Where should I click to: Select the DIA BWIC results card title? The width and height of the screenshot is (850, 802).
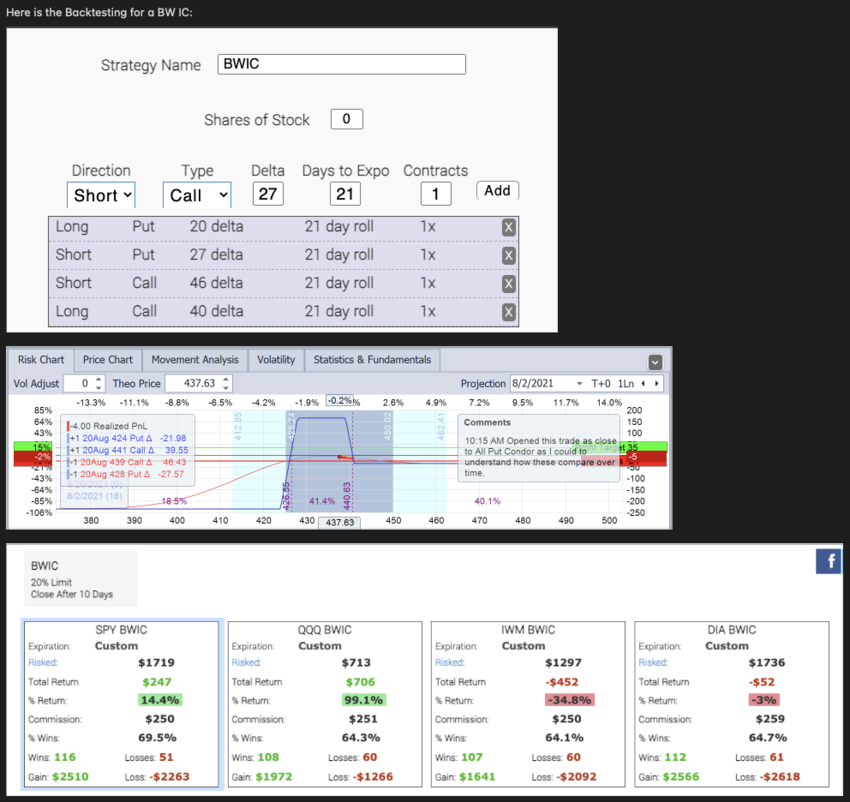(731, 630)
